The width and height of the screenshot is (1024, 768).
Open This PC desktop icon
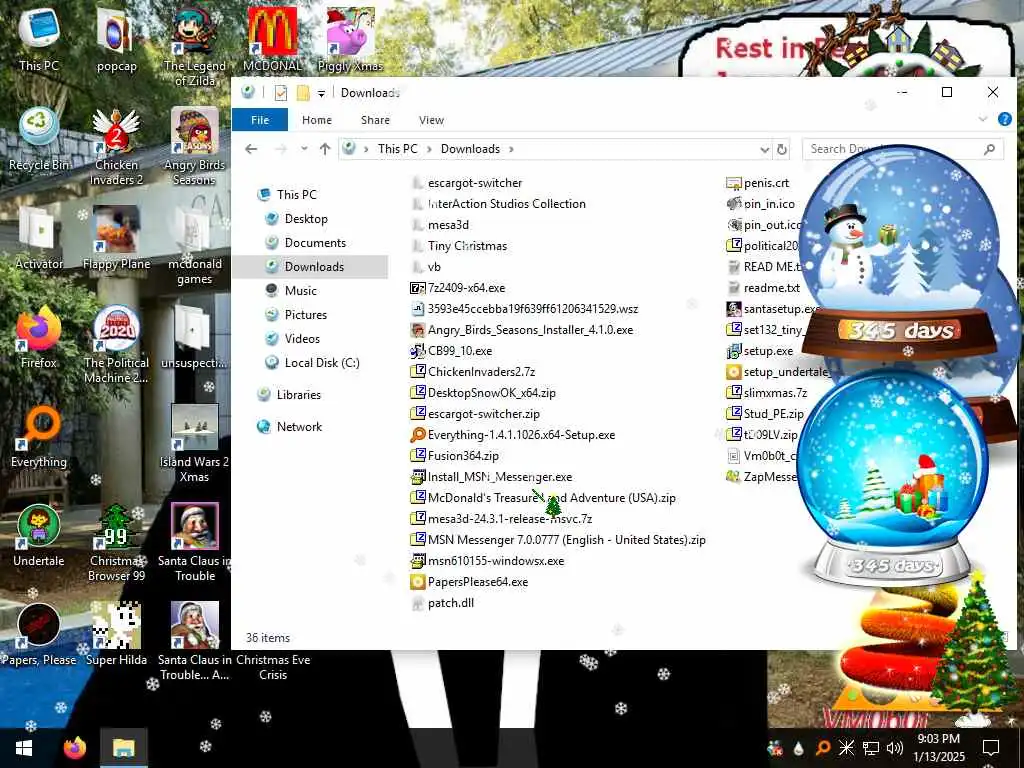click(39, 39)
